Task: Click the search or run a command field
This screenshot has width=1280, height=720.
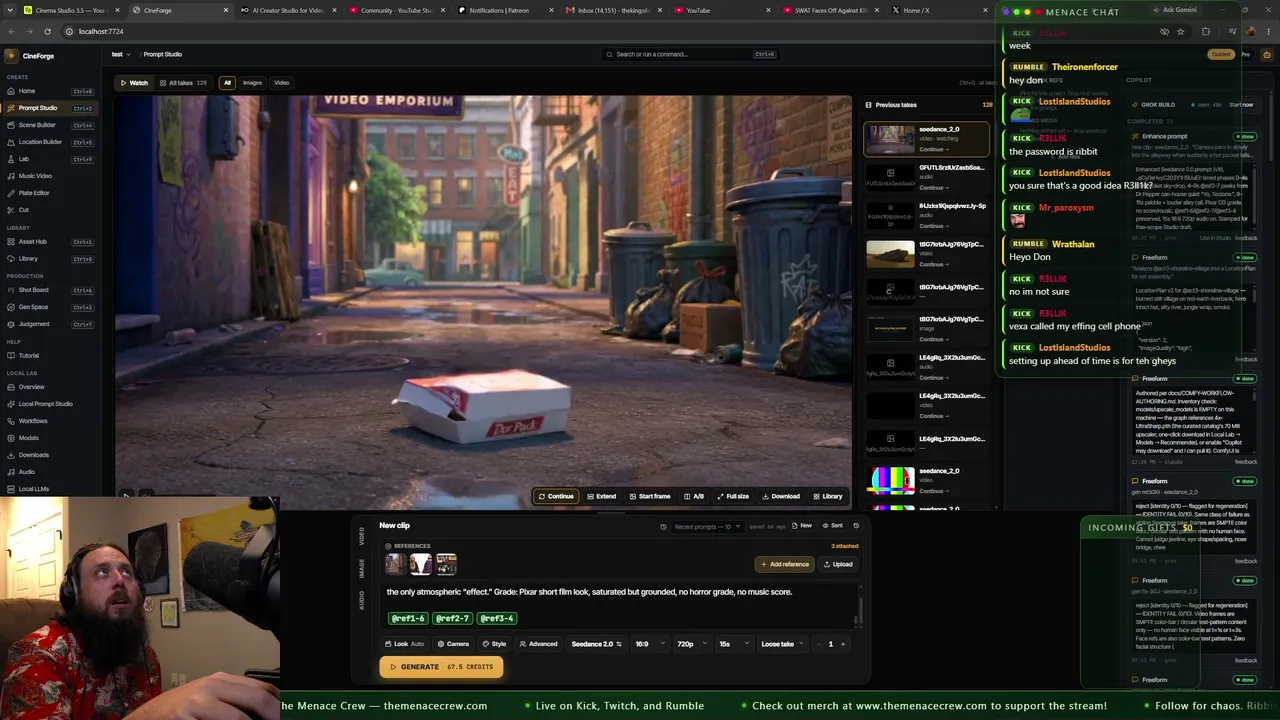Action: pos(690,54)
